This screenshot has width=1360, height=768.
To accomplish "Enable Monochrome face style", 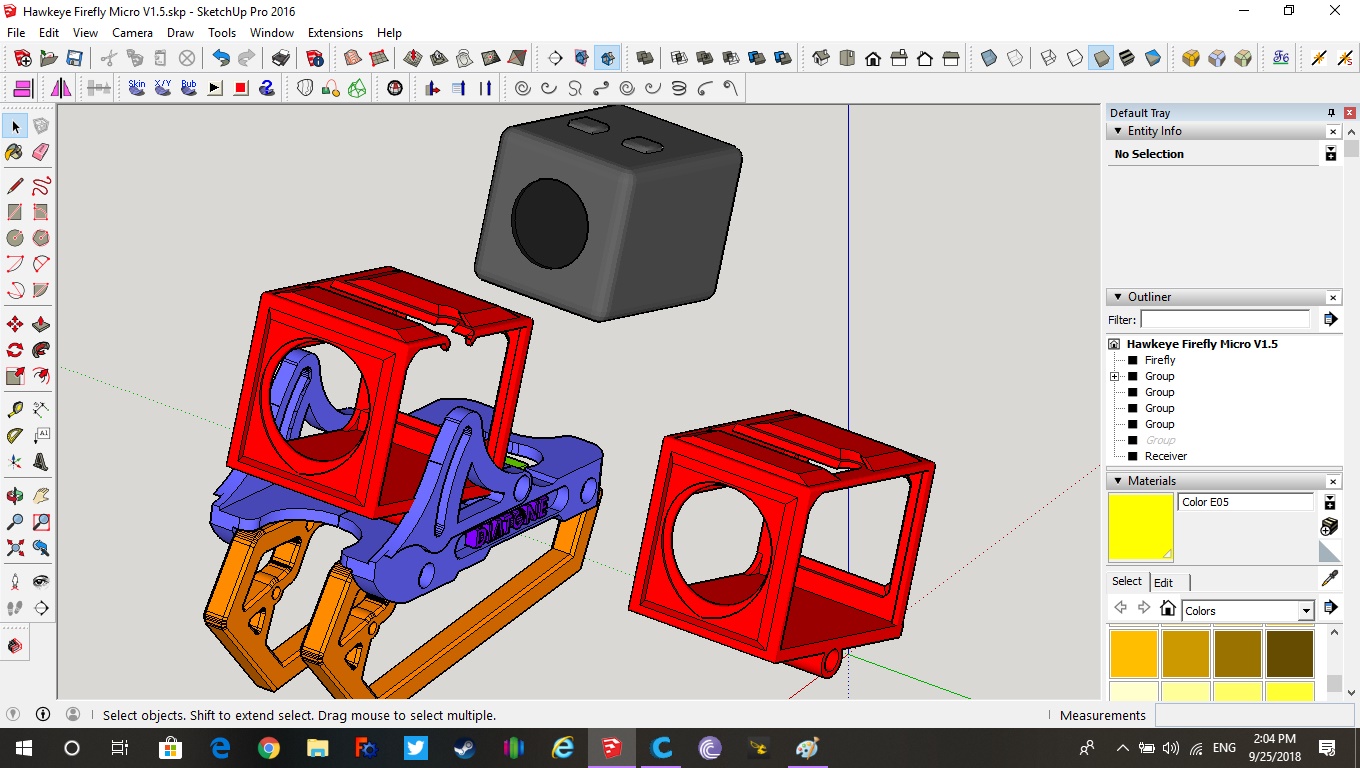I will pos(1153,58).
